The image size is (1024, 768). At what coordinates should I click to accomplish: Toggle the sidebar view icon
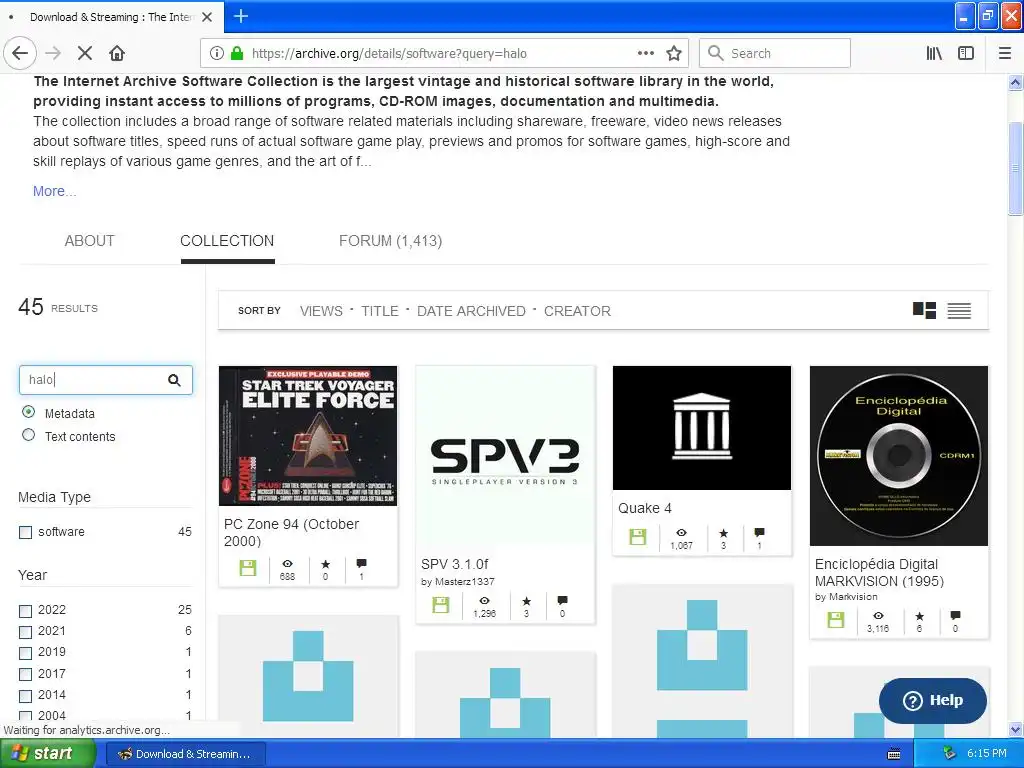(x=966, y=54)
